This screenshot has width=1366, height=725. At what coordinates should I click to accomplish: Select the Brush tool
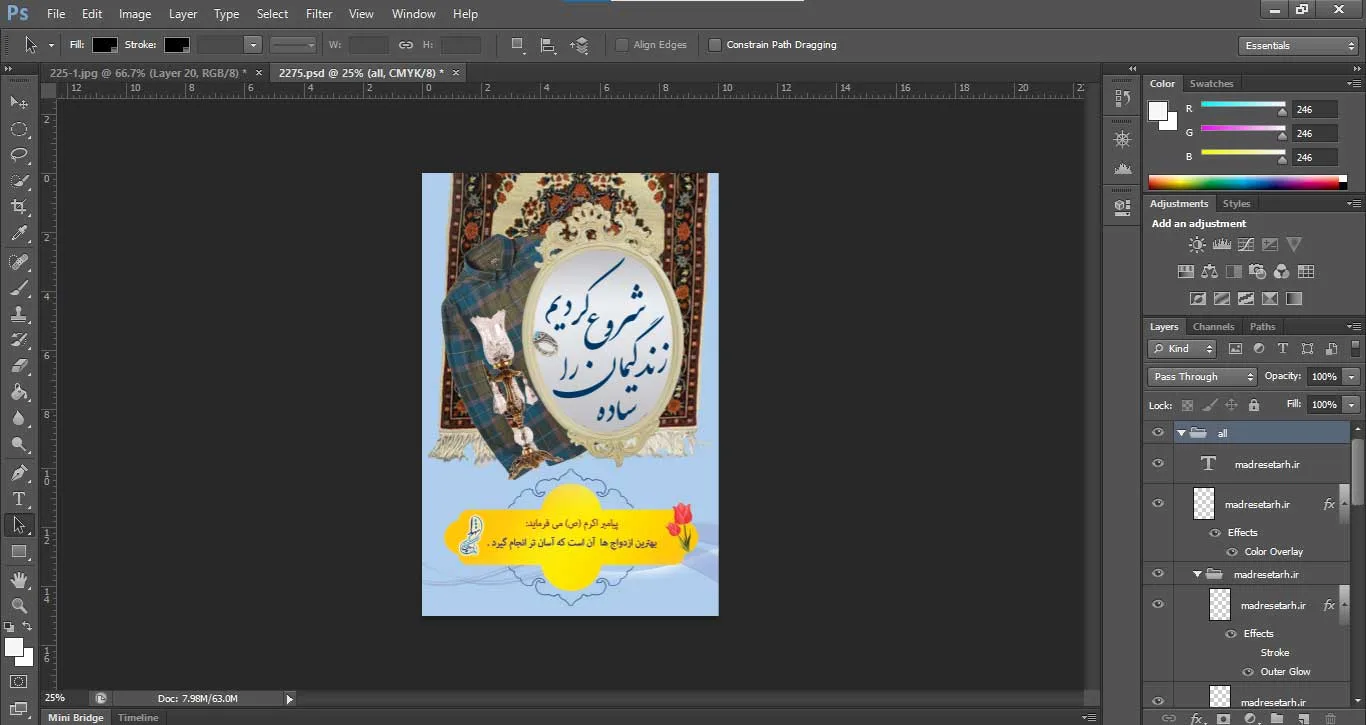tap(19, 288)
